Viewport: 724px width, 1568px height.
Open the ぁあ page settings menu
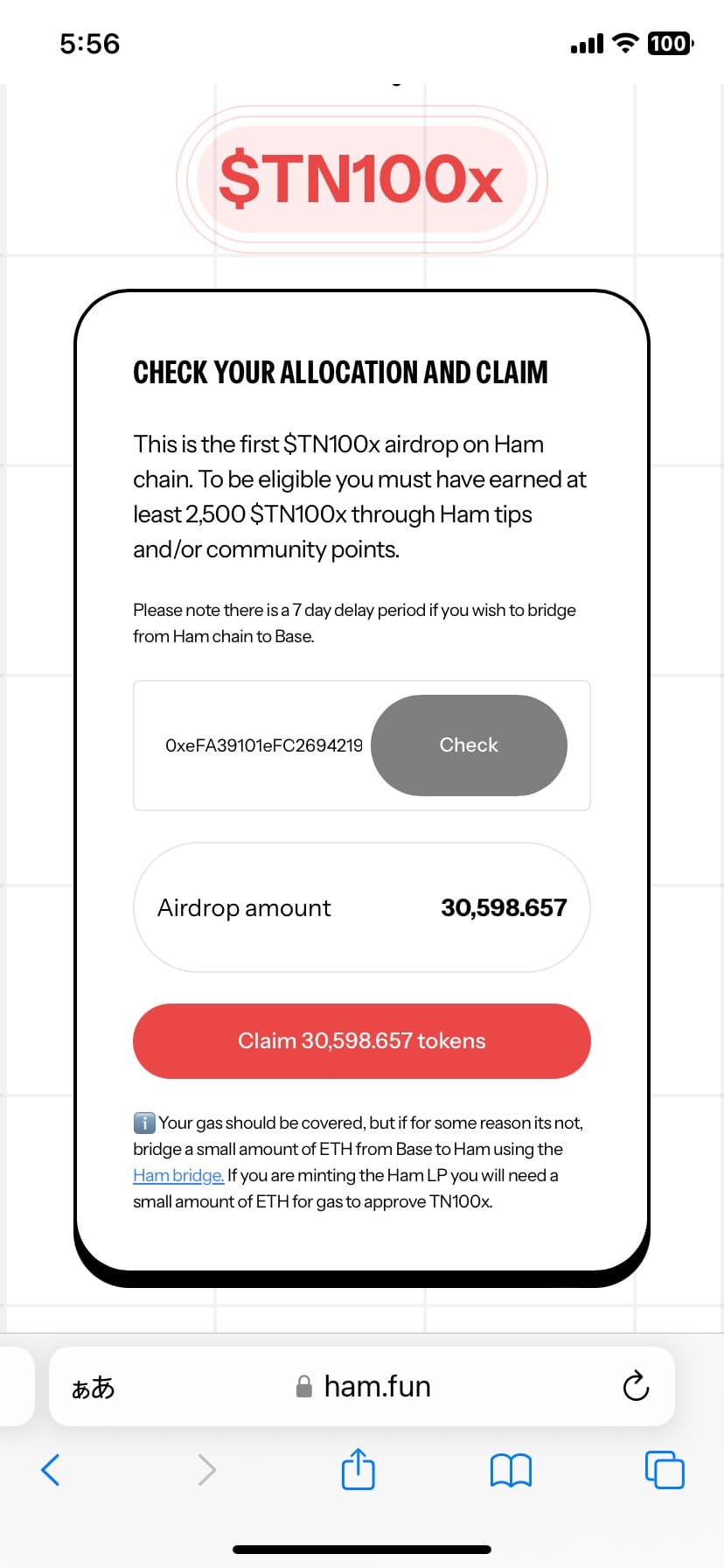(x=93, y=1387)
